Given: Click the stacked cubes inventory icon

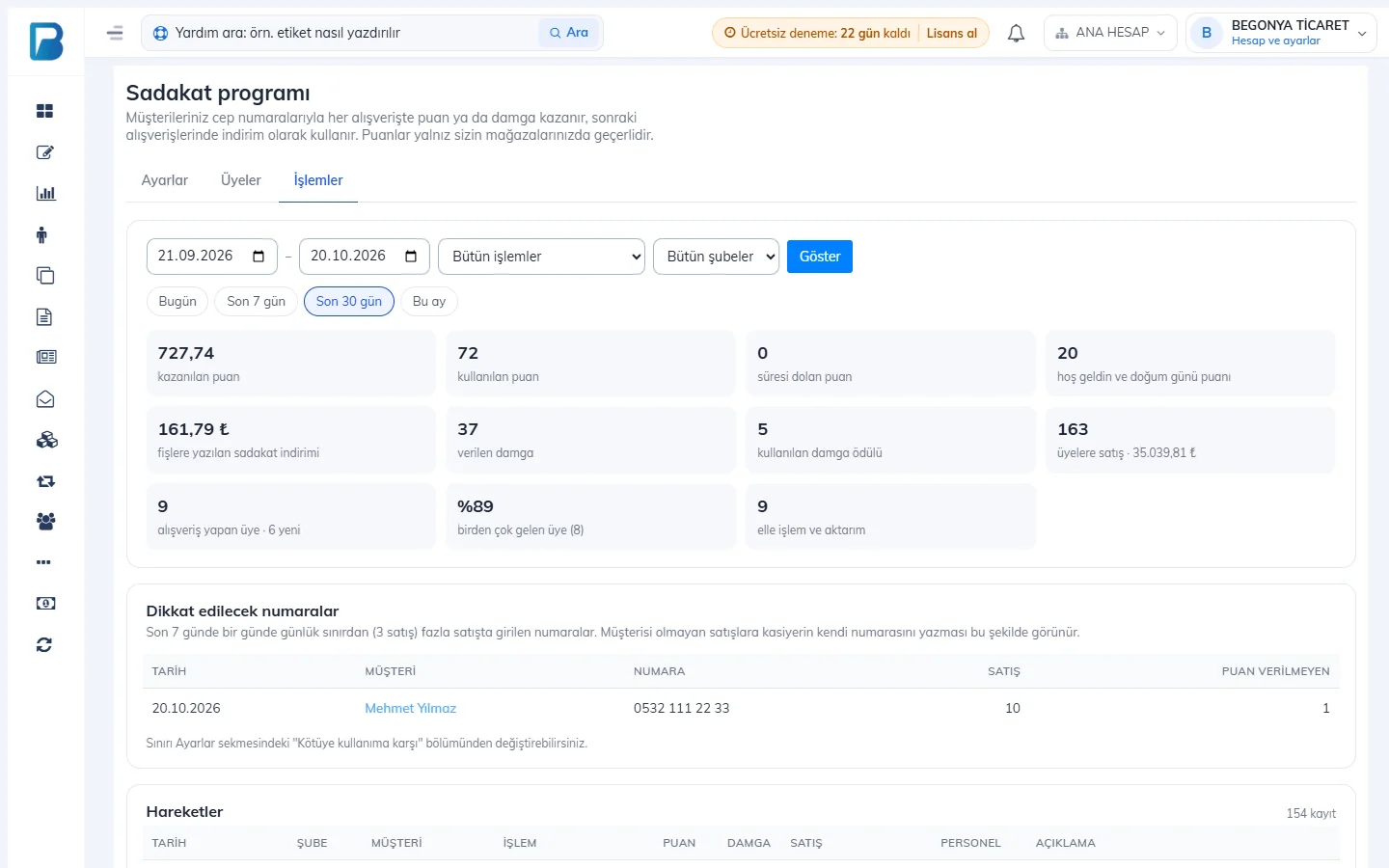Looking at the screenshot, I should tap(46, 440).
